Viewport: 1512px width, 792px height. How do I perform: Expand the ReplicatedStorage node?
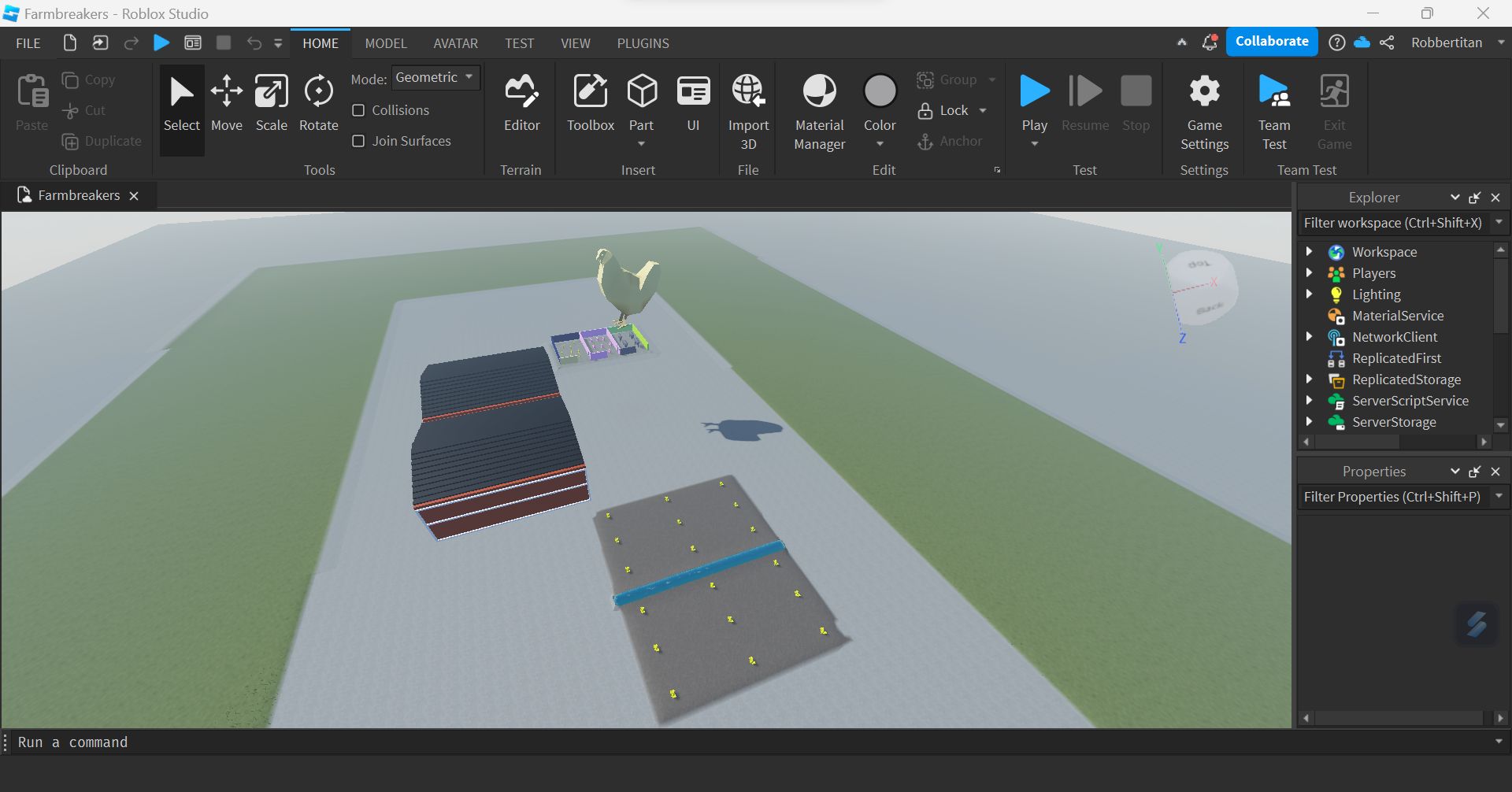click(x=1309, y=379)
